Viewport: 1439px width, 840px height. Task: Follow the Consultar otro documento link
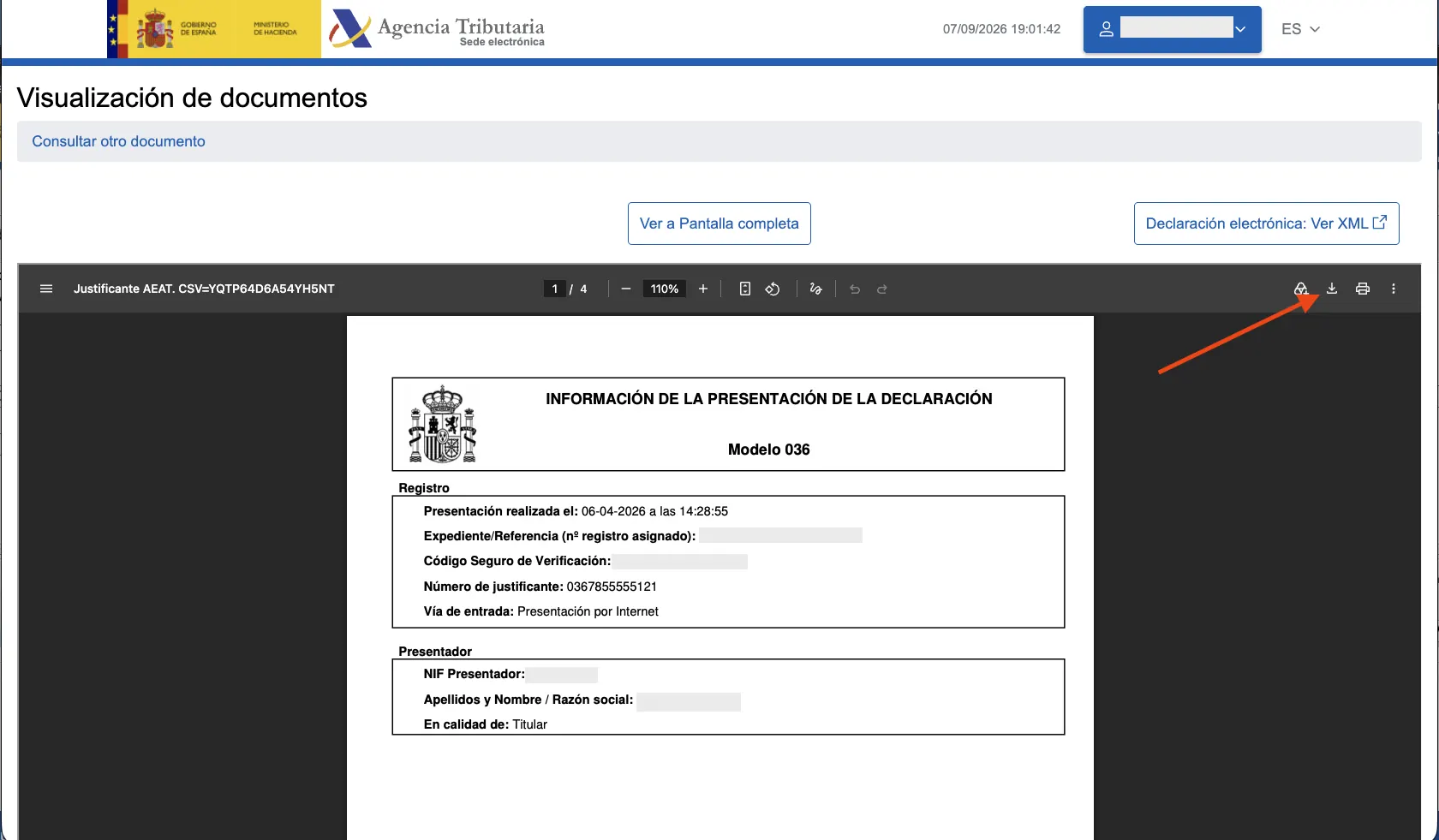pyautogui.click(x=118, y=141)
